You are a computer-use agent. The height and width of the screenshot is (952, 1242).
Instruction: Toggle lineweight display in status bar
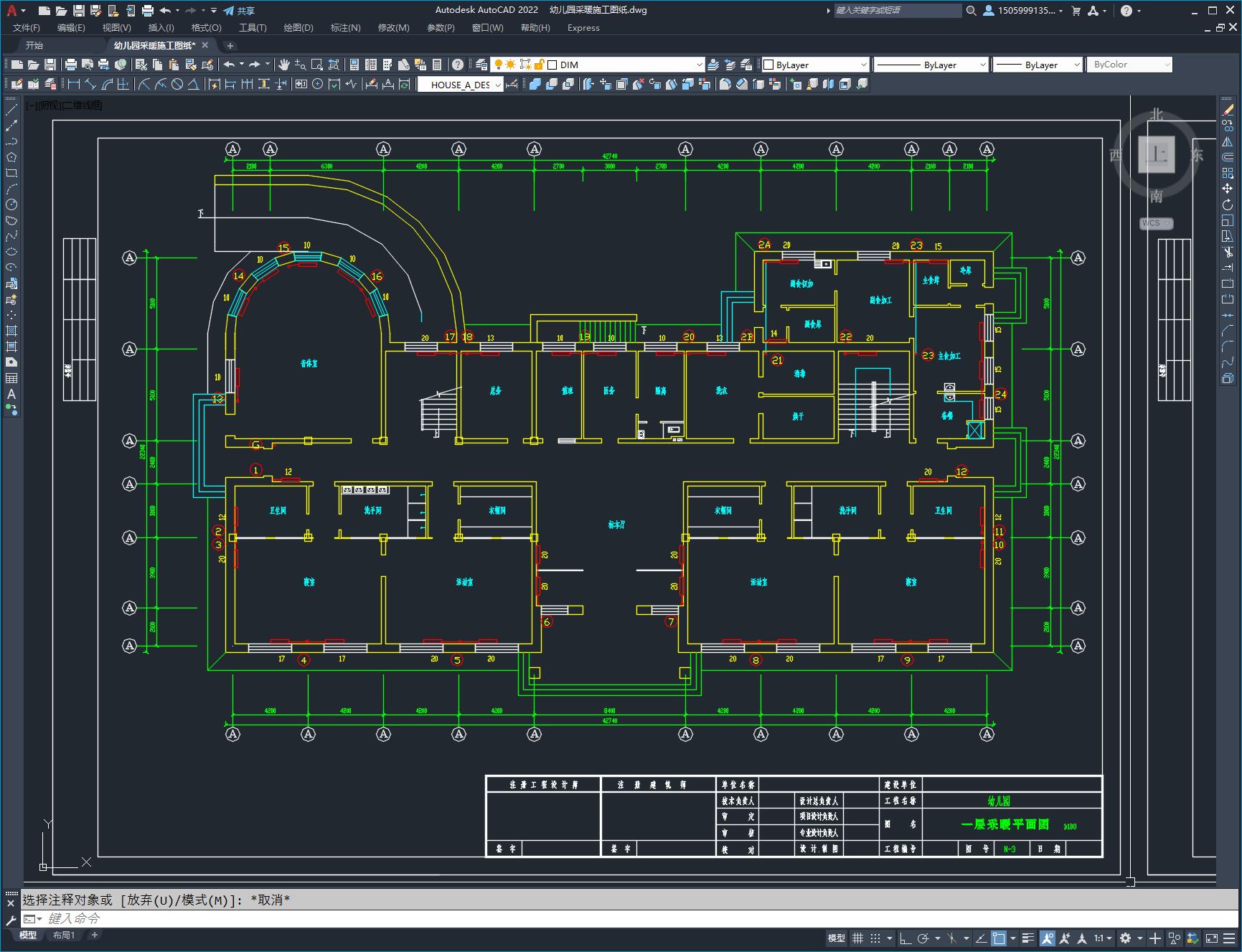pyautogui.click(x=1028, y=938)
